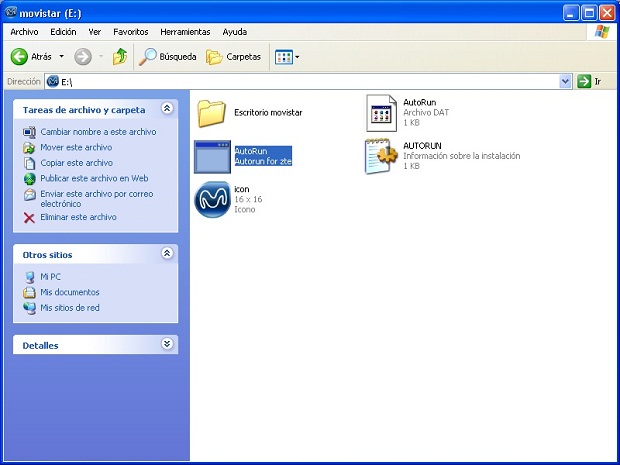Open the Ver menu
The image size is (620, 465).
pos(95,32)
